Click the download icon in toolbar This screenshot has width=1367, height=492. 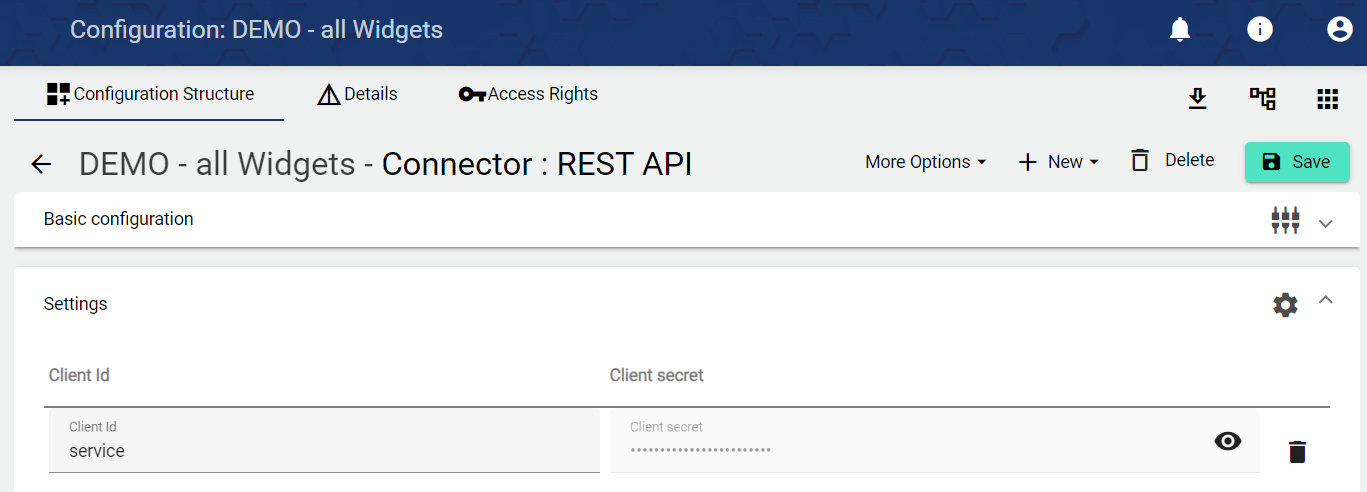pos(1197,98)
